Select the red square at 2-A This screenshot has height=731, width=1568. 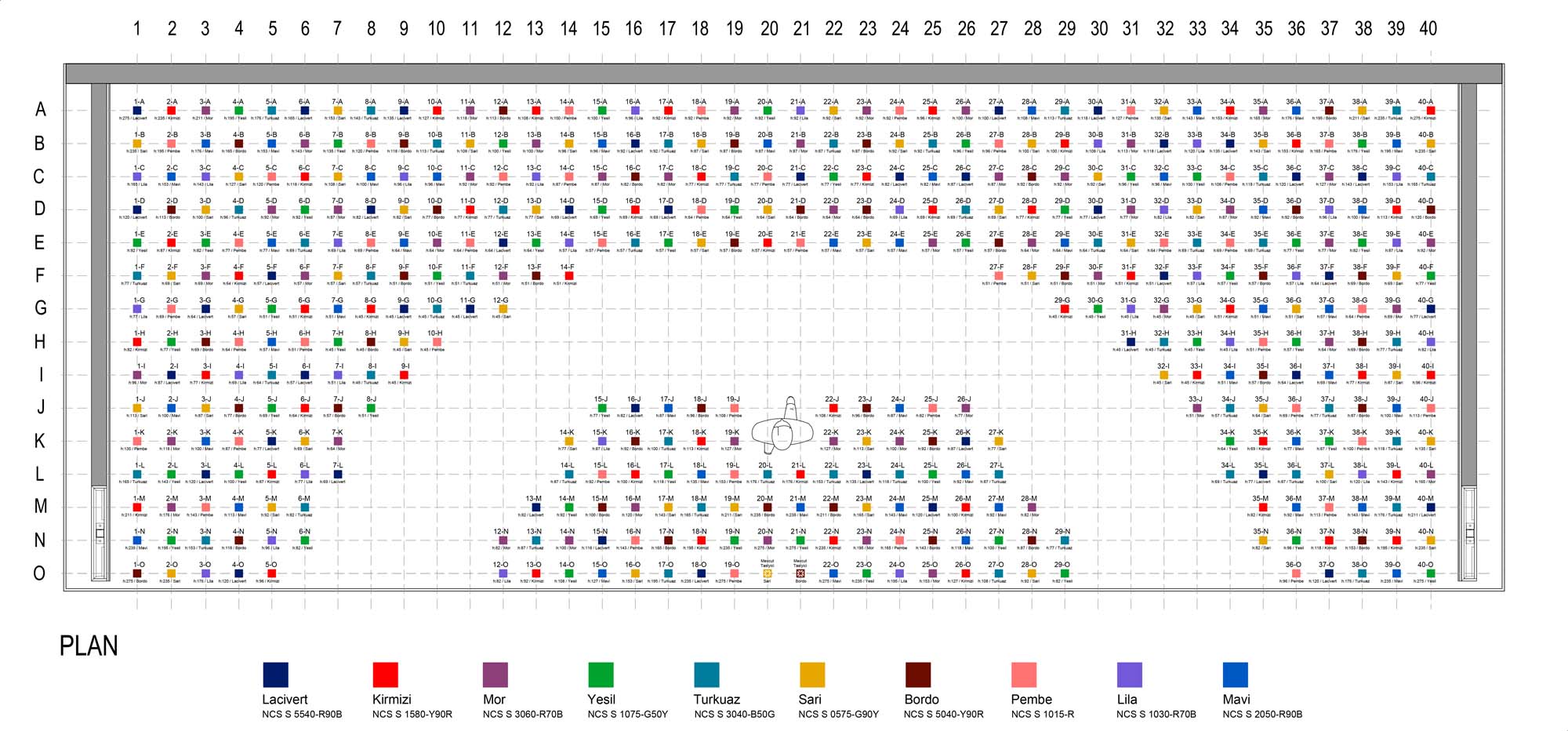coord(172,111)
